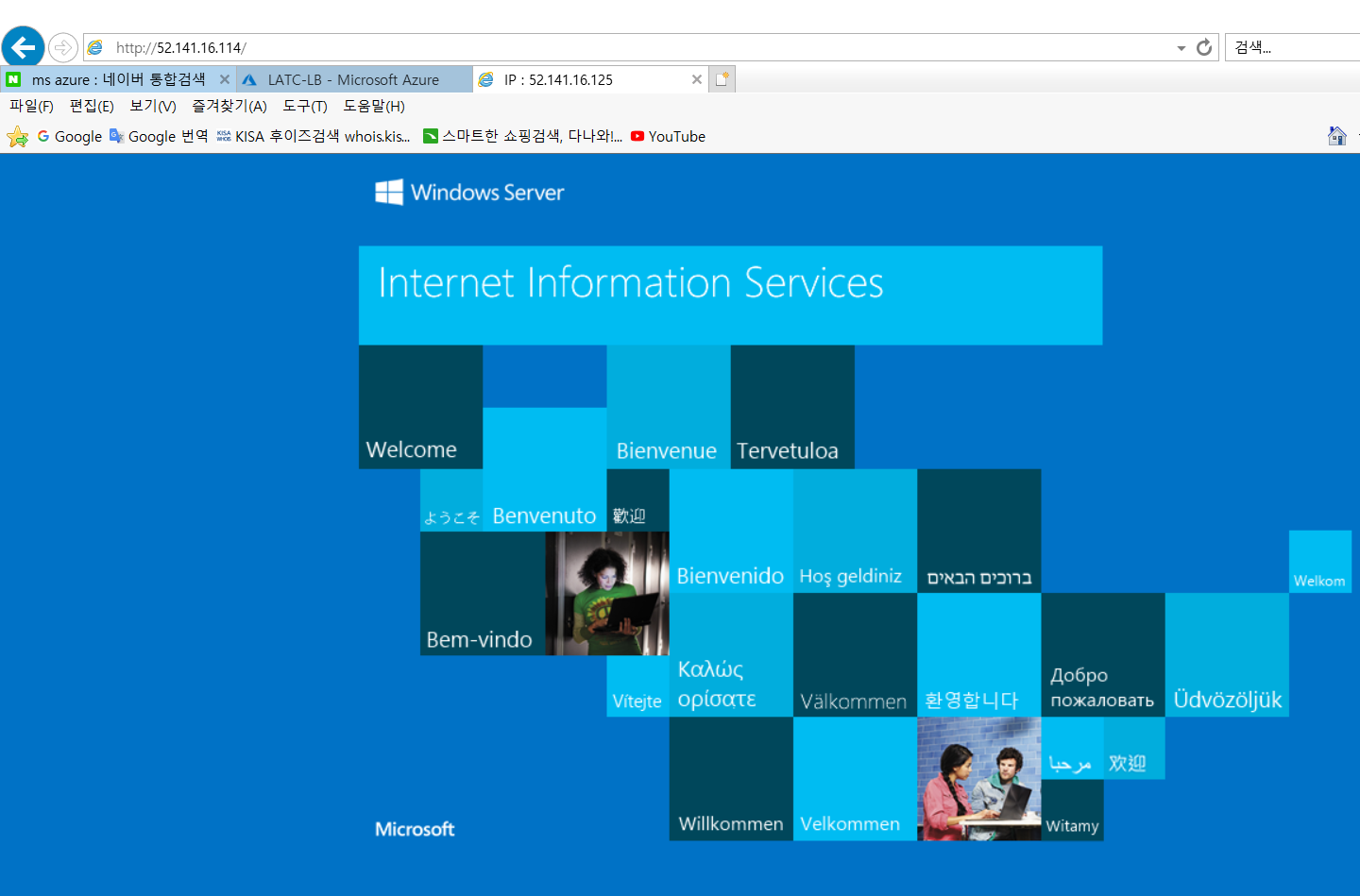Open the 보기(V) menu
This screenshot has height=896, width=1360.
pos(153,106)
